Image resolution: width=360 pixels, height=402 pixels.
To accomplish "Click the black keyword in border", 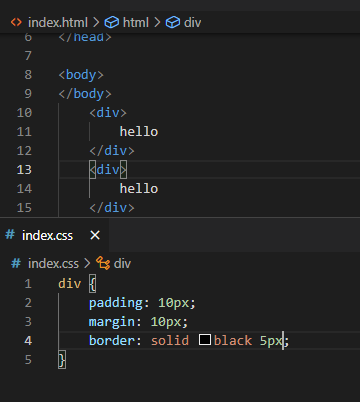I will [233, 341].
